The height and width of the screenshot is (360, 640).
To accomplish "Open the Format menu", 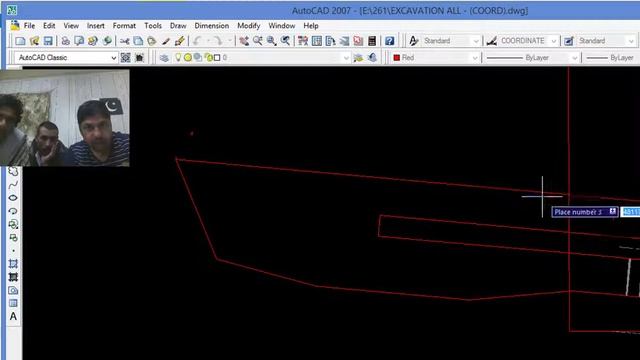I will coord(124,26).
